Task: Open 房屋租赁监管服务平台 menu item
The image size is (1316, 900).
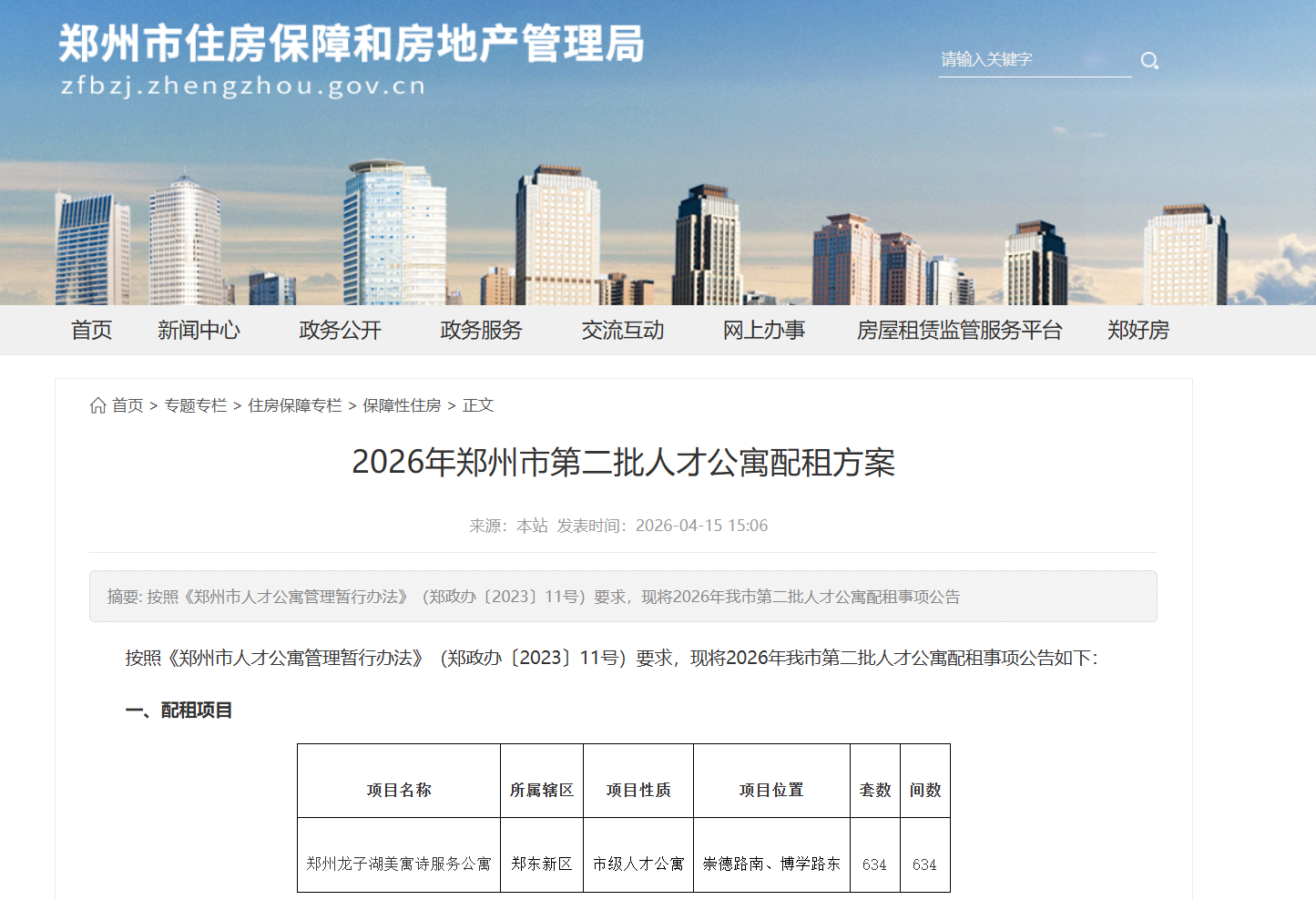Action: point(959,330)
